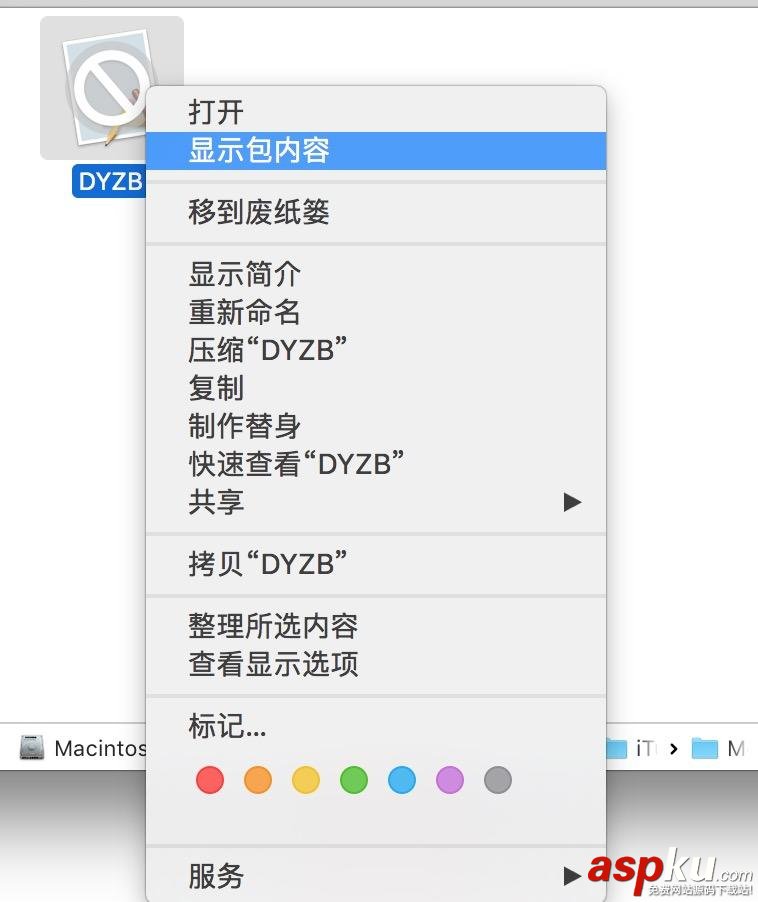Choose 打开 in the context menu
This screenshot has width=758, height=902.
click(216, 112)
